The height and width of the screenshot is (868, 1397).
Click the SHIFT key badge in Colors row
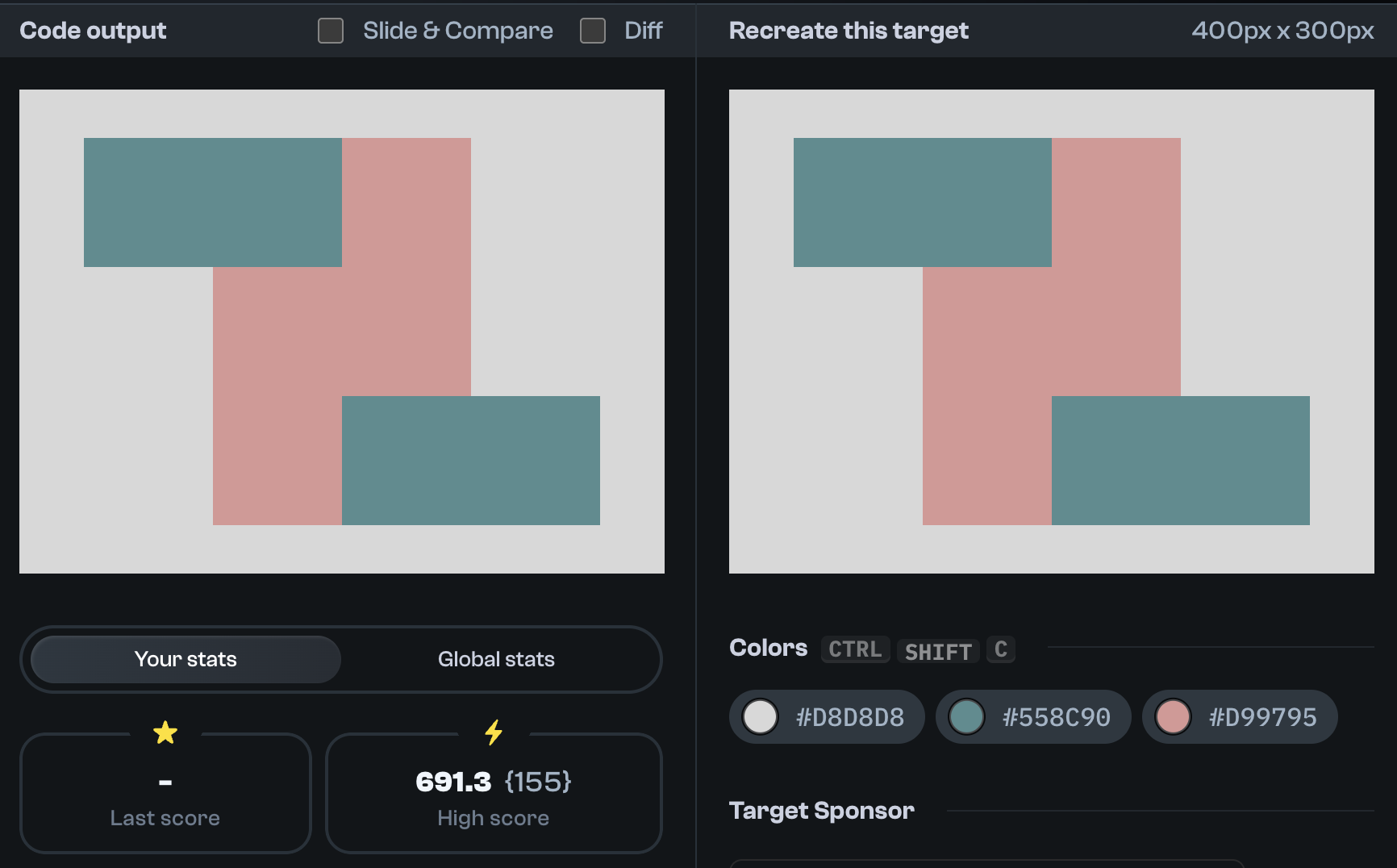[x=938, y=651]
